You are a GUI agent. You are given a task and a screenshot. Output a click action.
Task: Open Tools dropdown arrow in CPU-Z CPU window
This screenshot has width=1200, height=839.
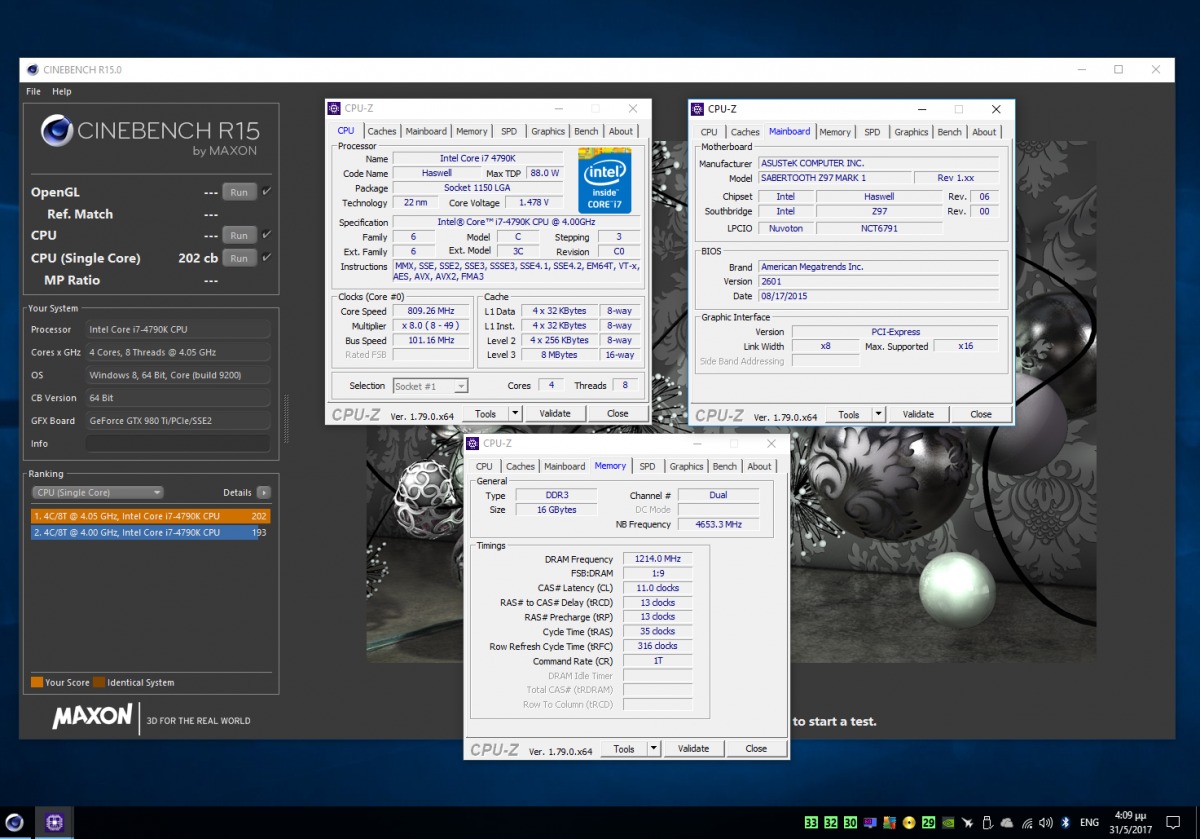(x=515, y=413)
